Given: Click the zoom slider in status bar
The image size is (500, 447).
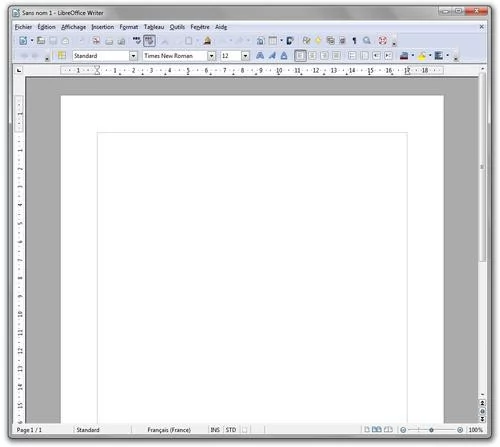Looking at the screenshot, I should click(x=431, y=430).
